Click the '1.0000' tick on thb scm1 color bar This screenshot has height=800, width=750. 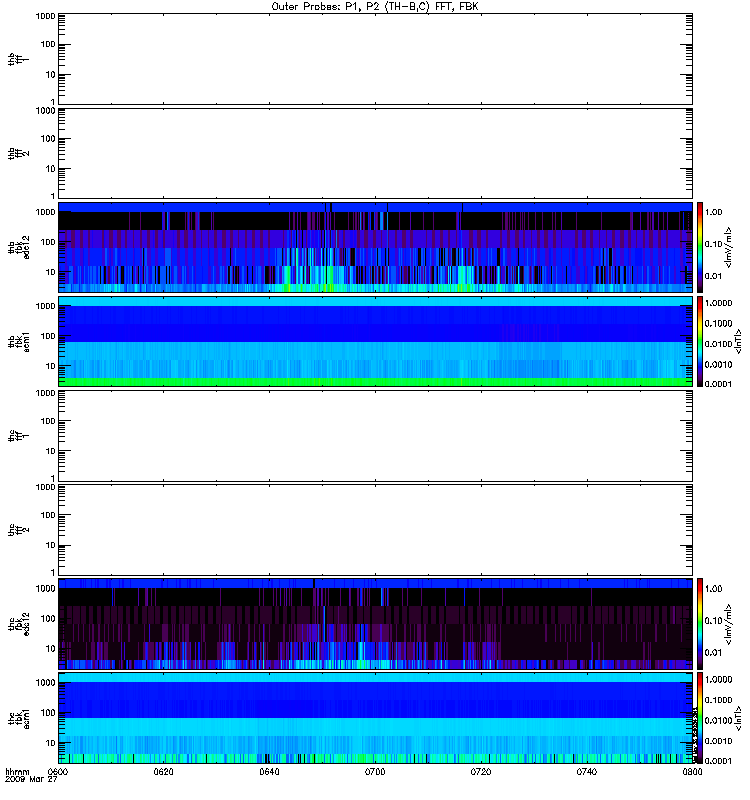pyautogui.click(x=718, y=303)
